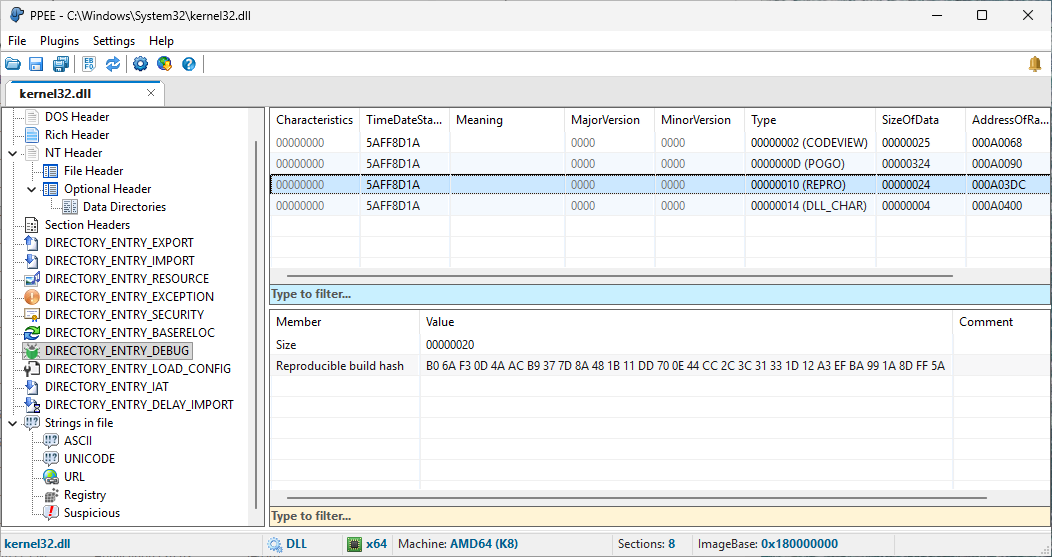The height and width of the screenshot is (557, 1052).
Task: Open Suspicious strings list
Action: (92, 513)
